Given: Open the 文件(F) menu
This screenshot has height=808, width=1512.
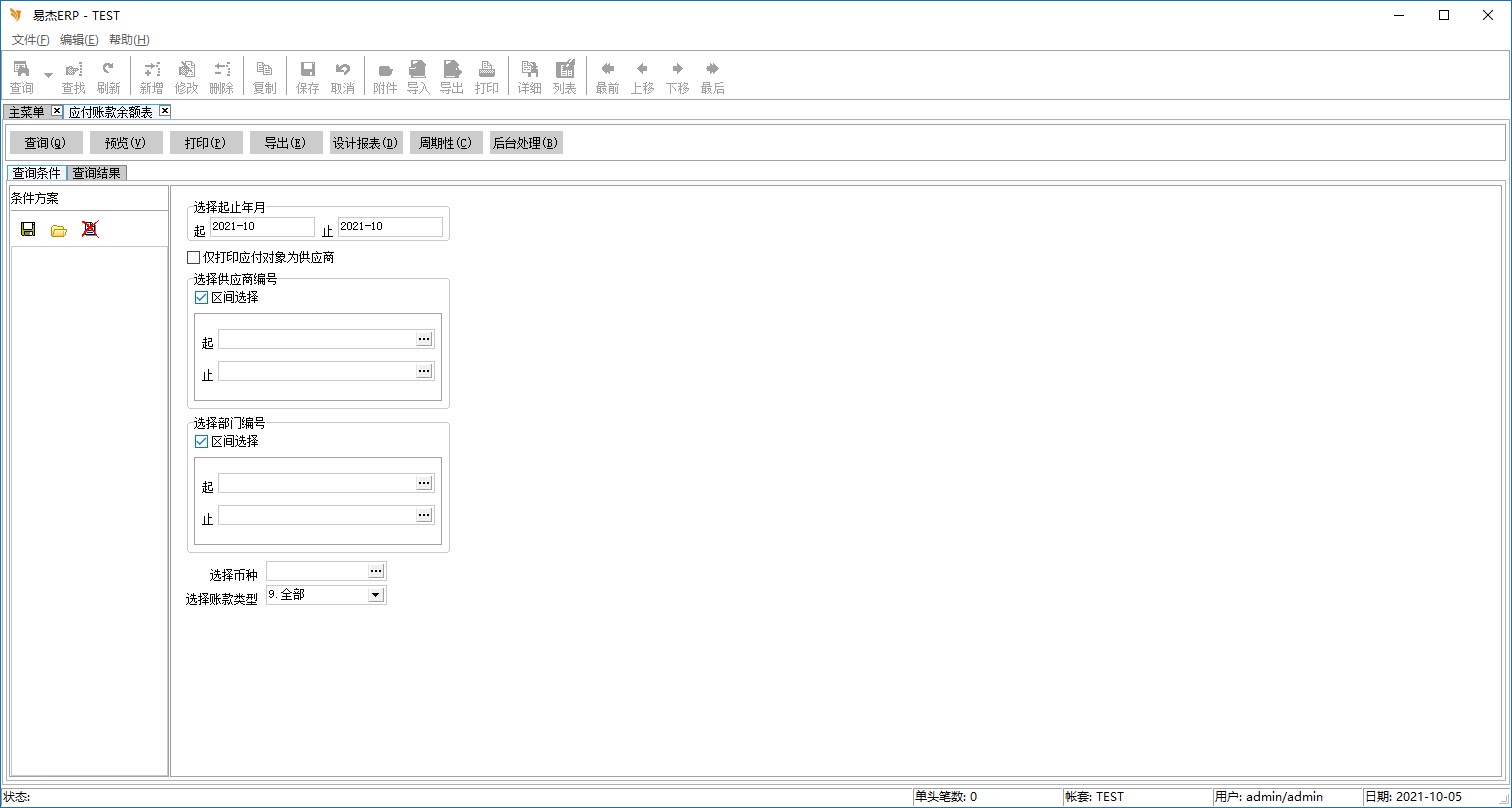Looking at the screenshot, I should tap(30, 40).
